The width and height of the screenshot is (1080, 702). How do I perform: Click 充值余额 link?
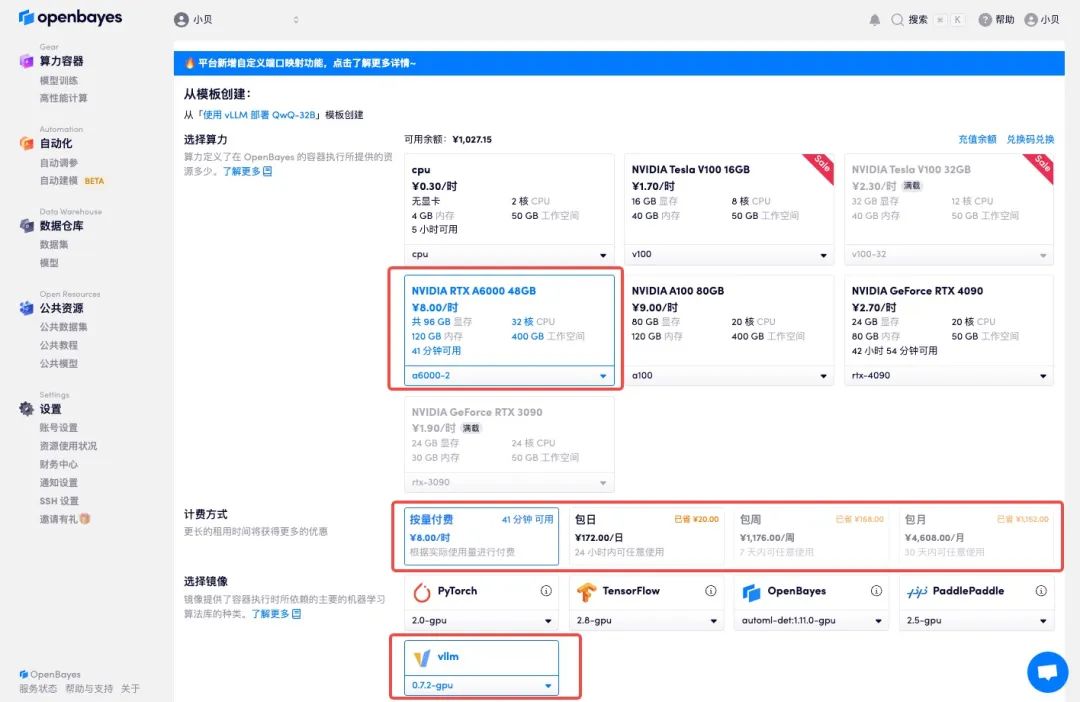(x=977, y=139)
